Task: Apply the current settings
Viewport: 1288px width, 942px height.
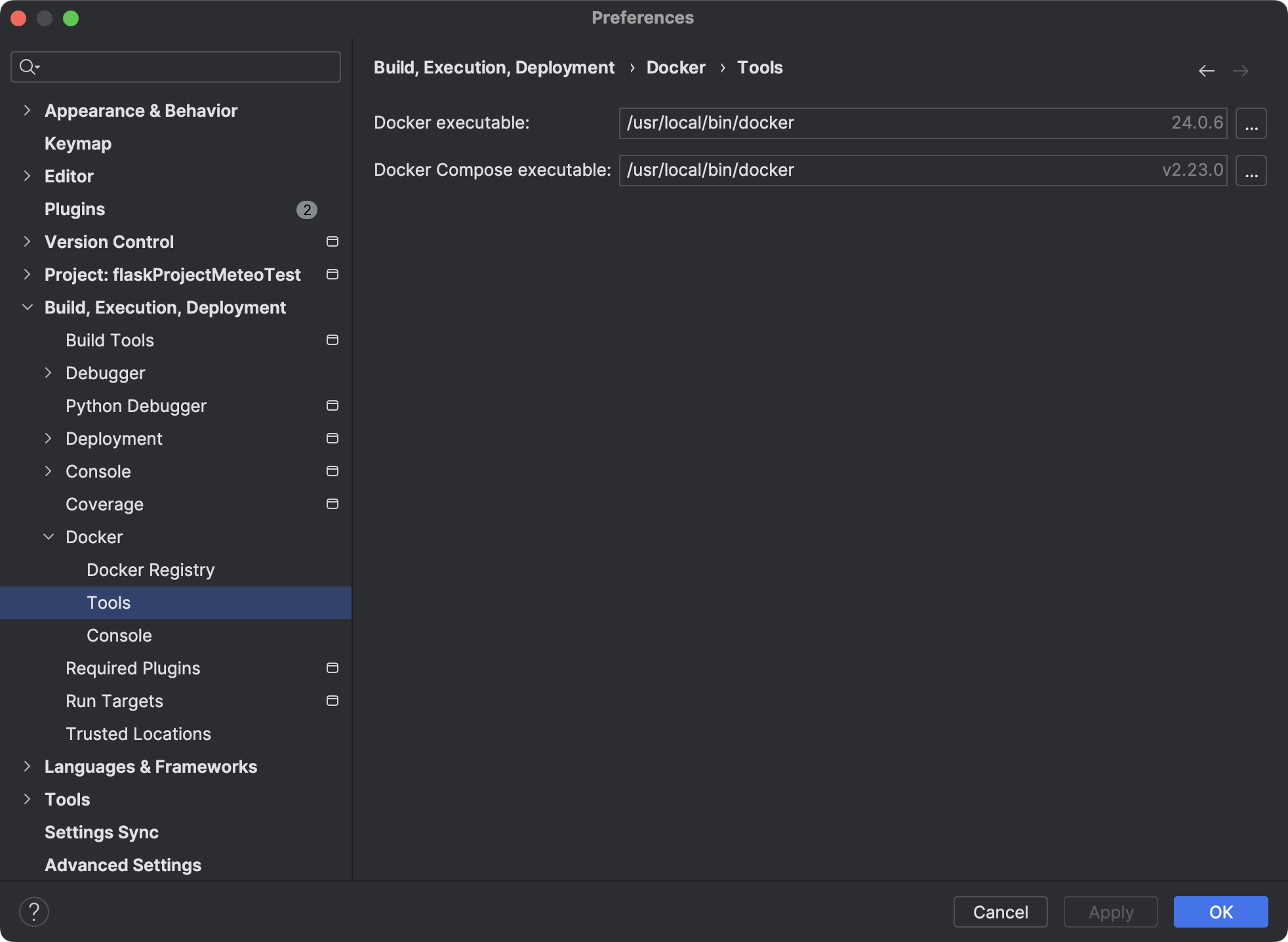Action: click(x=1111, y=912)
